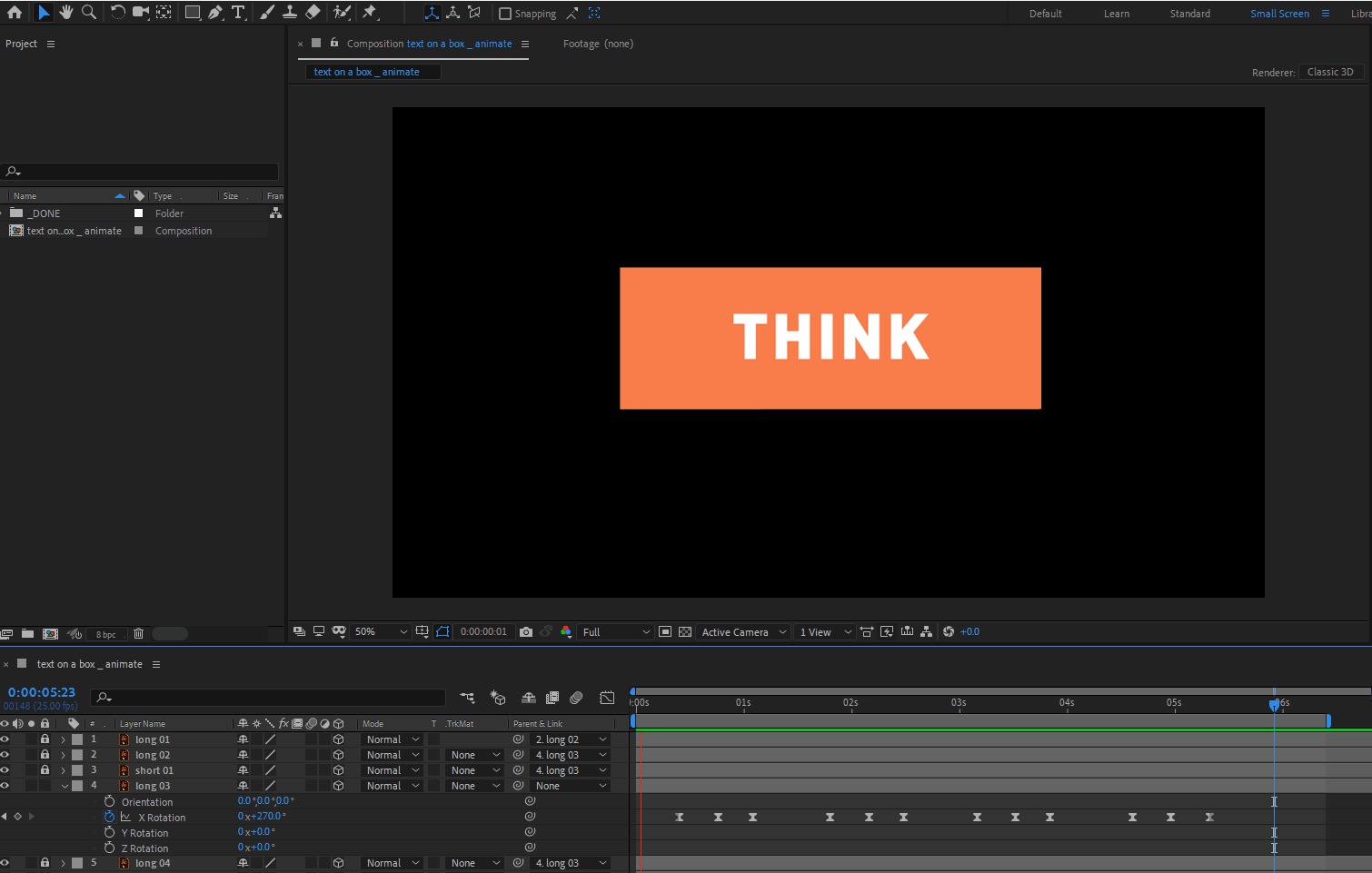Select the Rectangle shape tool
Viewport: 1372px width, 873px height.
pos(193,13)
